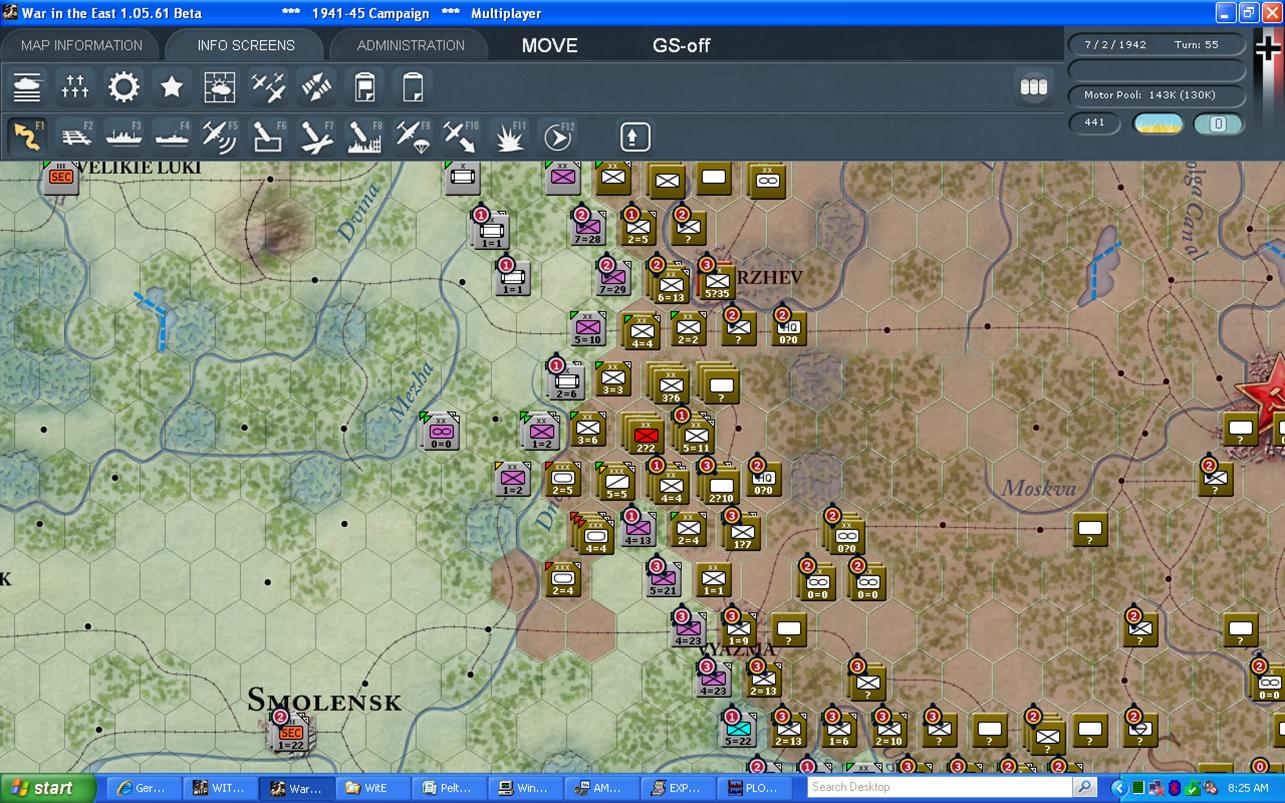Screen dimensions: 1285x803
Task: Open the Windows start menu
Action: (48, 788)
